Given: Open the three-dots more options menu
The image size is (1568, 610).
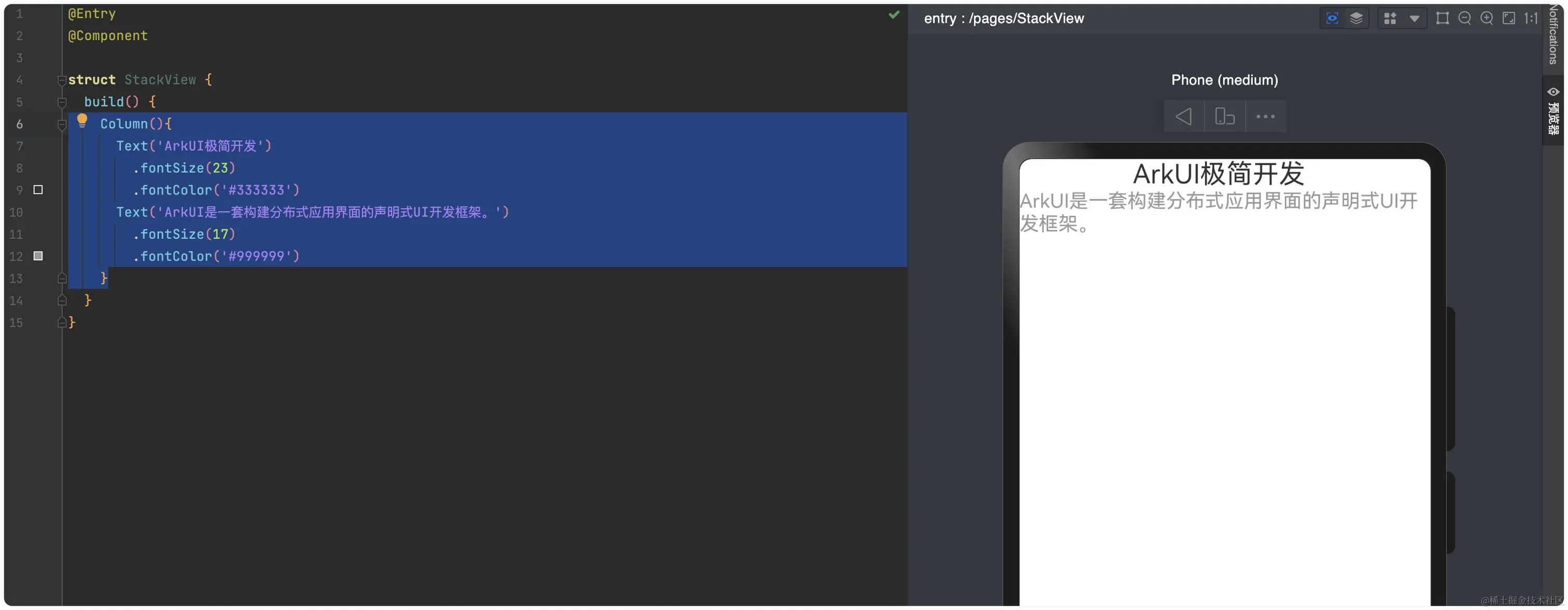Looking at the screenshot, I should pyautogui.click(x=1266, y=116).
